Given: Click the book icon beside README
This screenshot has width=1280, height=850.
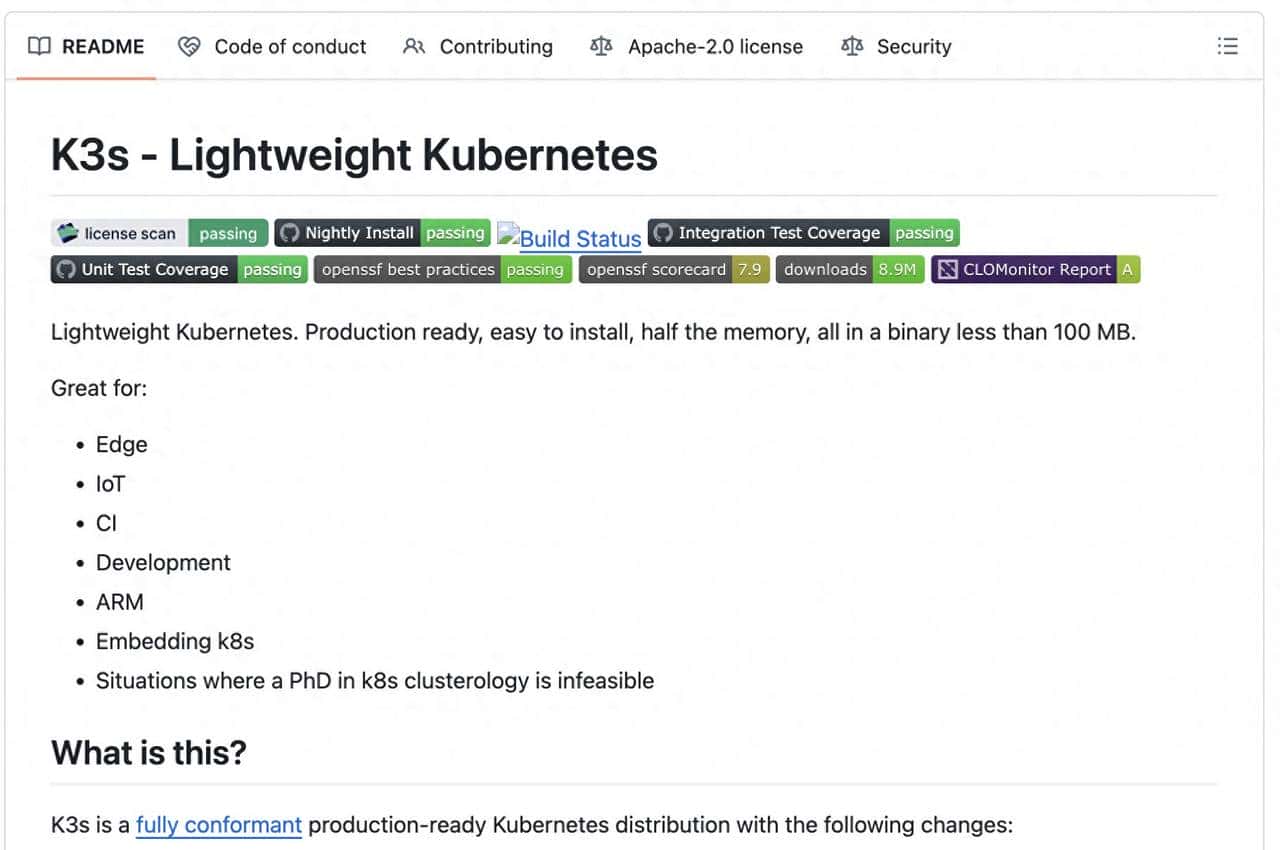Looking at the screenshot, I should [39, 46].
